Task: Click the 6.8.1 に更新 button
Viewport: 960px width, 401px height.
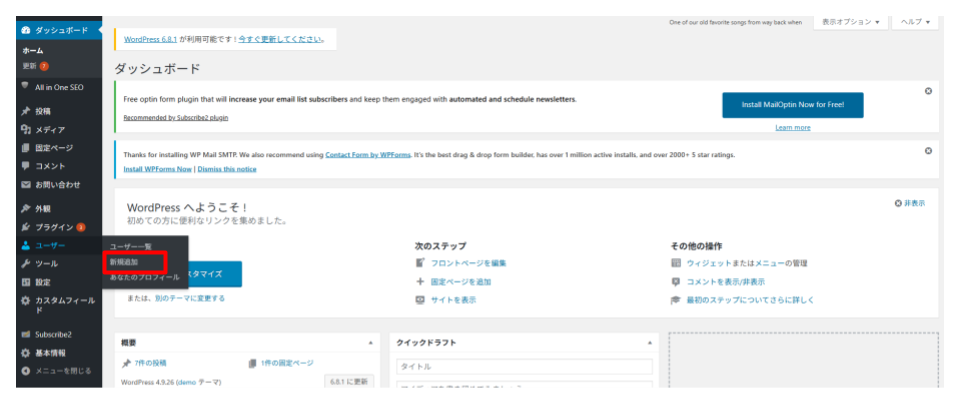Action: (348, 381)
